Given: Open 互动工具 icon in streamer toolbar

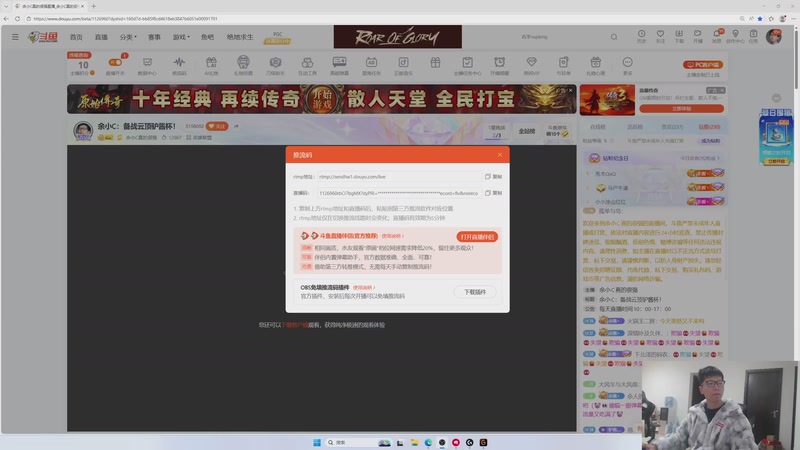Looking at the screenshot, I should tap(307, 66).
